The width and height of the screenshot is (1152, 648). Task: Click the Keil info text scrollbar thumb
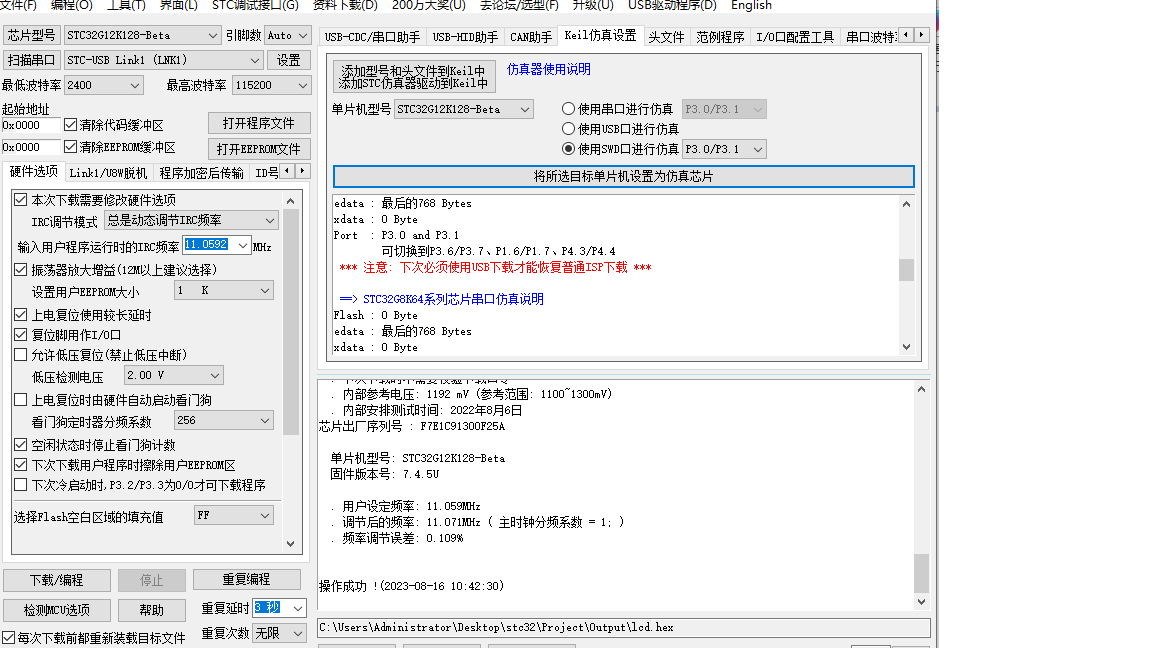pyautogui.click(x=907, y=270)
